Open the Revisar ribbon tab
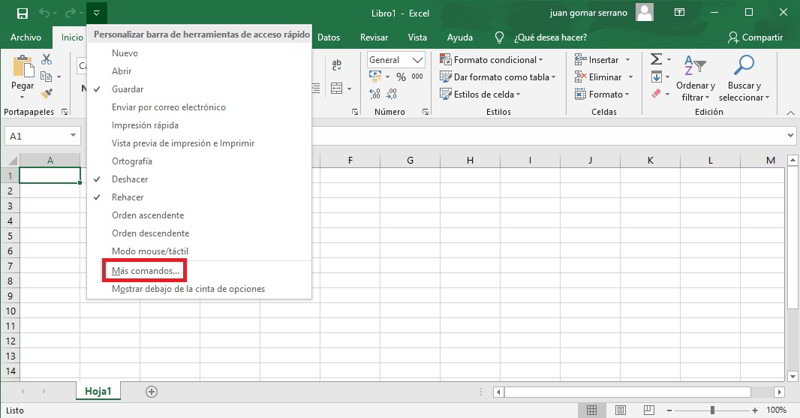The width and height of the screenshot is (800, 418). point(373,37)
